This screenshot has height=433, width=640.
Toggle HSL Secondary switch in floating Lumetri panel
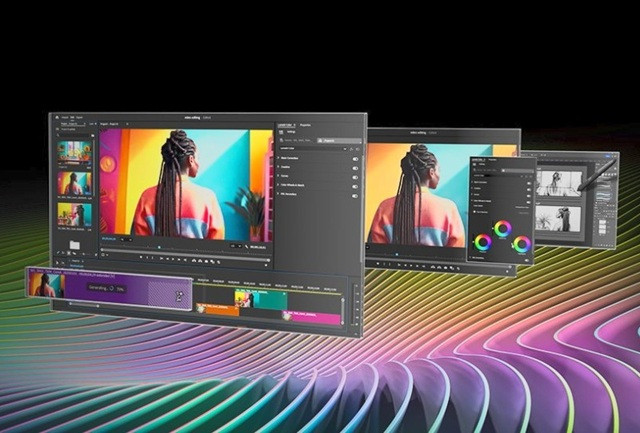tap(527, 260)
